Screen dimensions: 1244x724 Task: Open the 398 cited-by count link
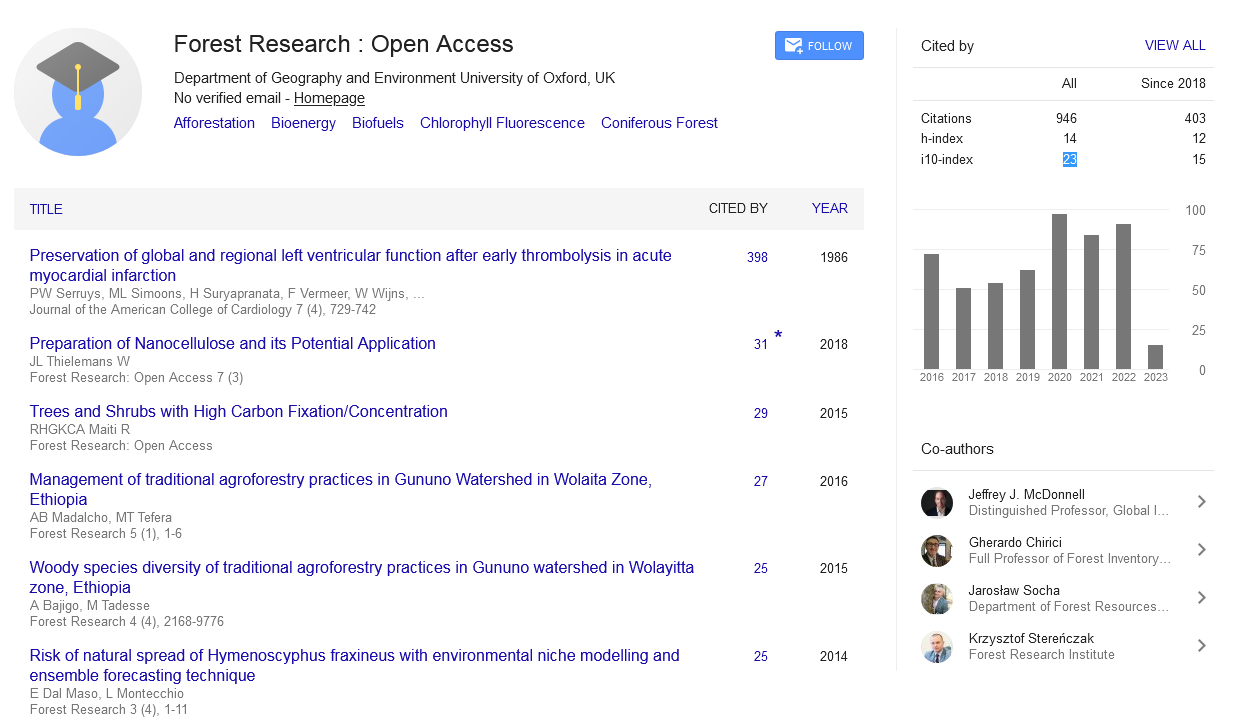(757, 257)
